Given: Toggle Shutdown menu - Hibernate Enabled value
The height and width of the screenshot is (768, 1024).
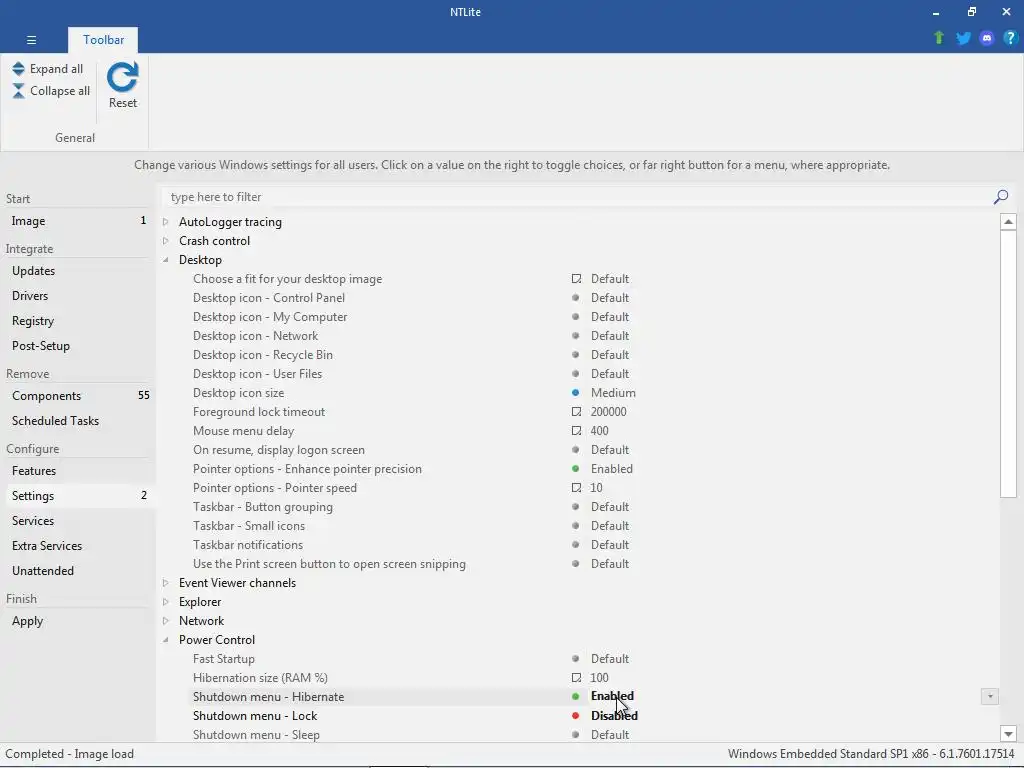Looking at the screenshot, I should 612,696.
